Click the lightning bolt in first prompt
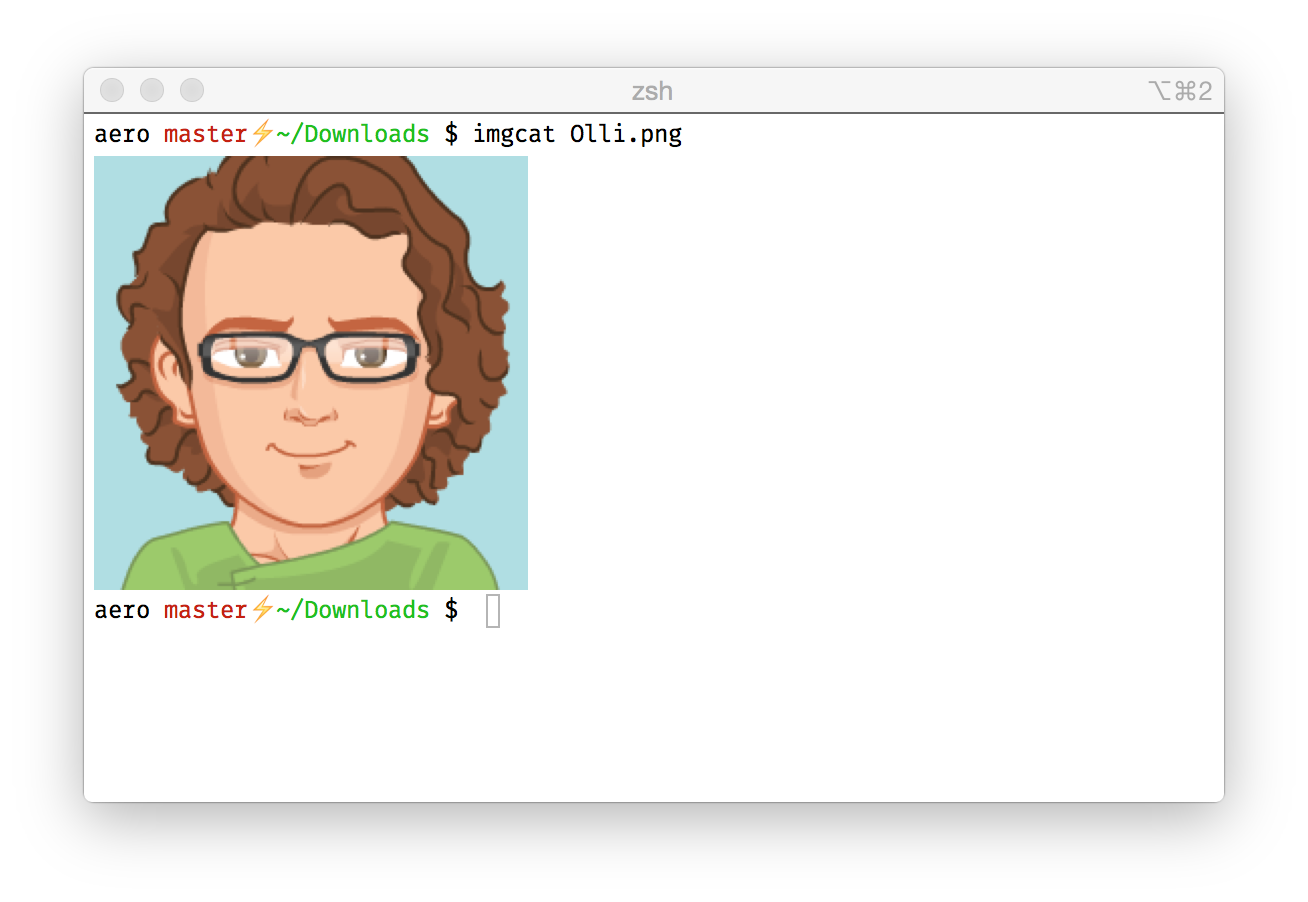The image size is (1308, 902). point(262,133)
